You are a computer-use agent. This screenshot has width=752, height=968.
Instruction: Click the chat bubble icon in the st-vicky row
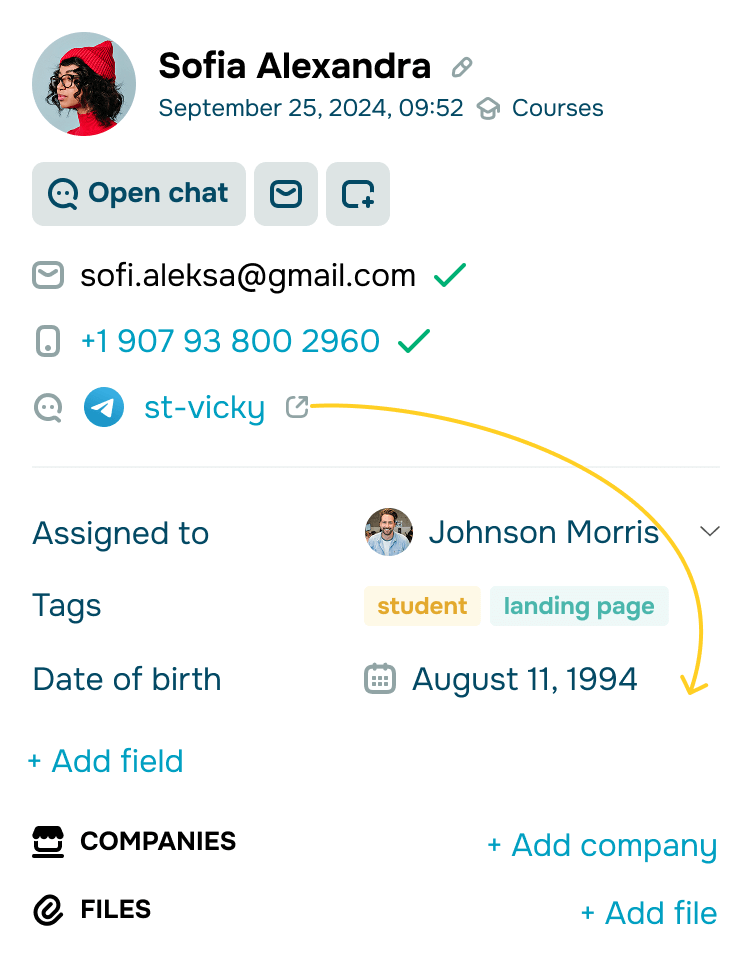pos(47,407)
